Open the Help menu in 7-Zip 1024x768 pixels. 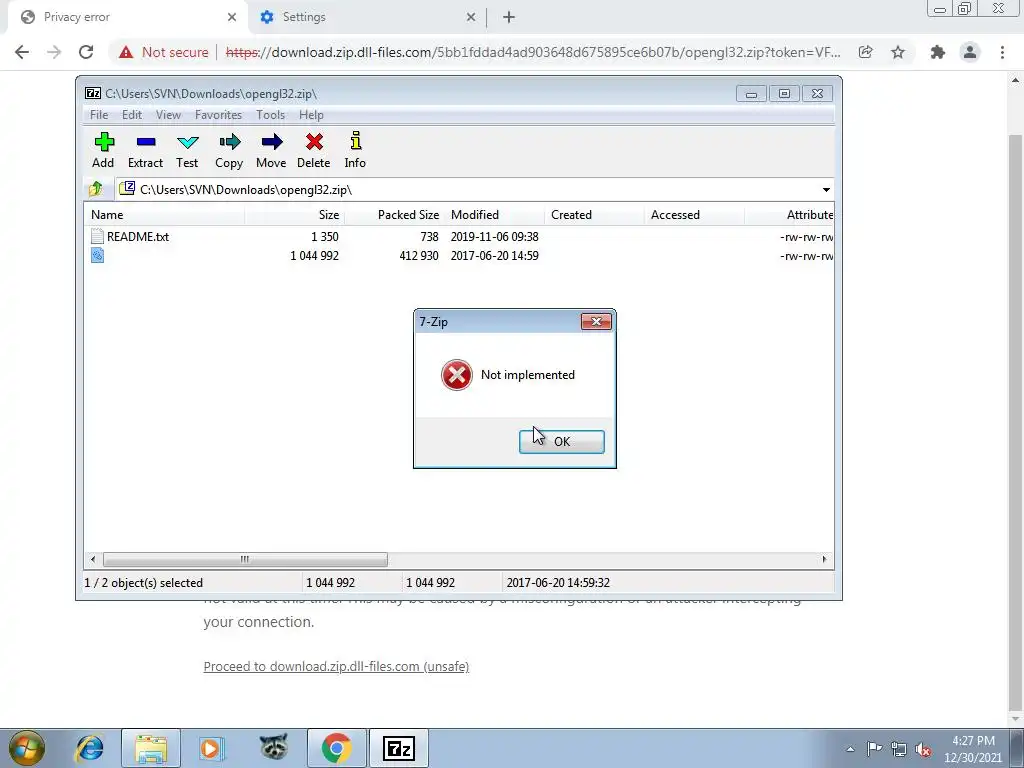[312, 115]
